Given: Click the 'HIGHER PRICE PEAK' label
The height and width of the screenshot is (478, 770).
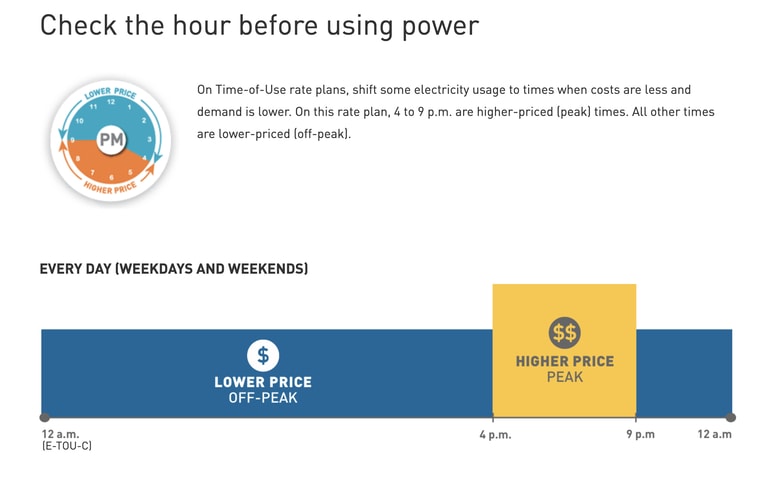Looking at the screenshot, I should 565,369.
